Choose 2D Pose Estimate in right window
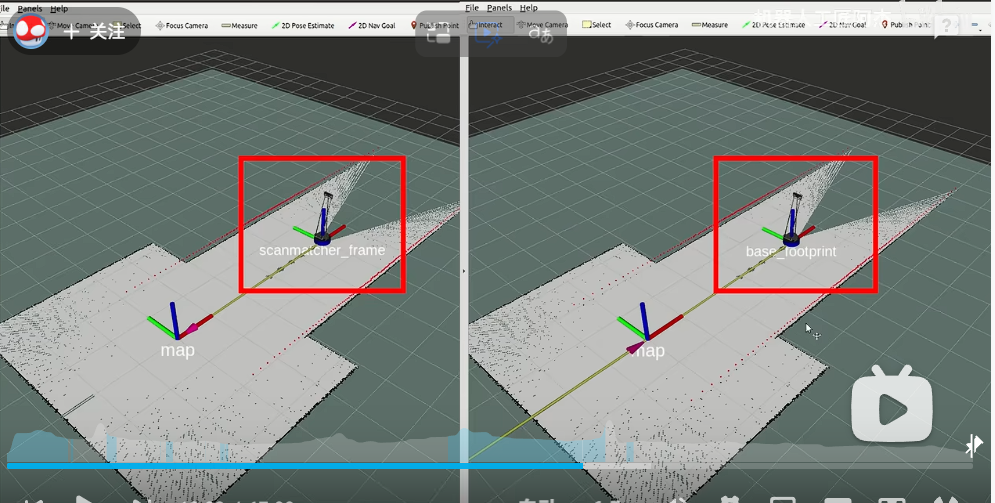Screen dimensions: 995x503 point(773,25)
